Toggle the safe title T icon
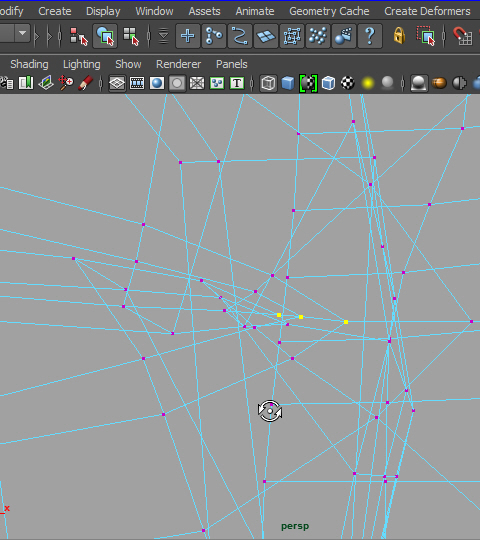Screen dimensions: 480x540 click(237, 83)
